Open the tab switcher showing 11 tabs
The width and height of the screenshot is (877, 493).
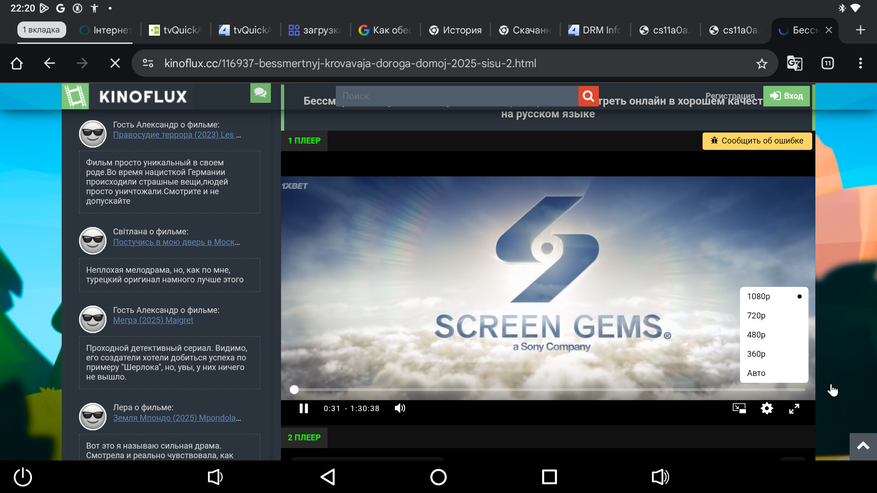828,63
